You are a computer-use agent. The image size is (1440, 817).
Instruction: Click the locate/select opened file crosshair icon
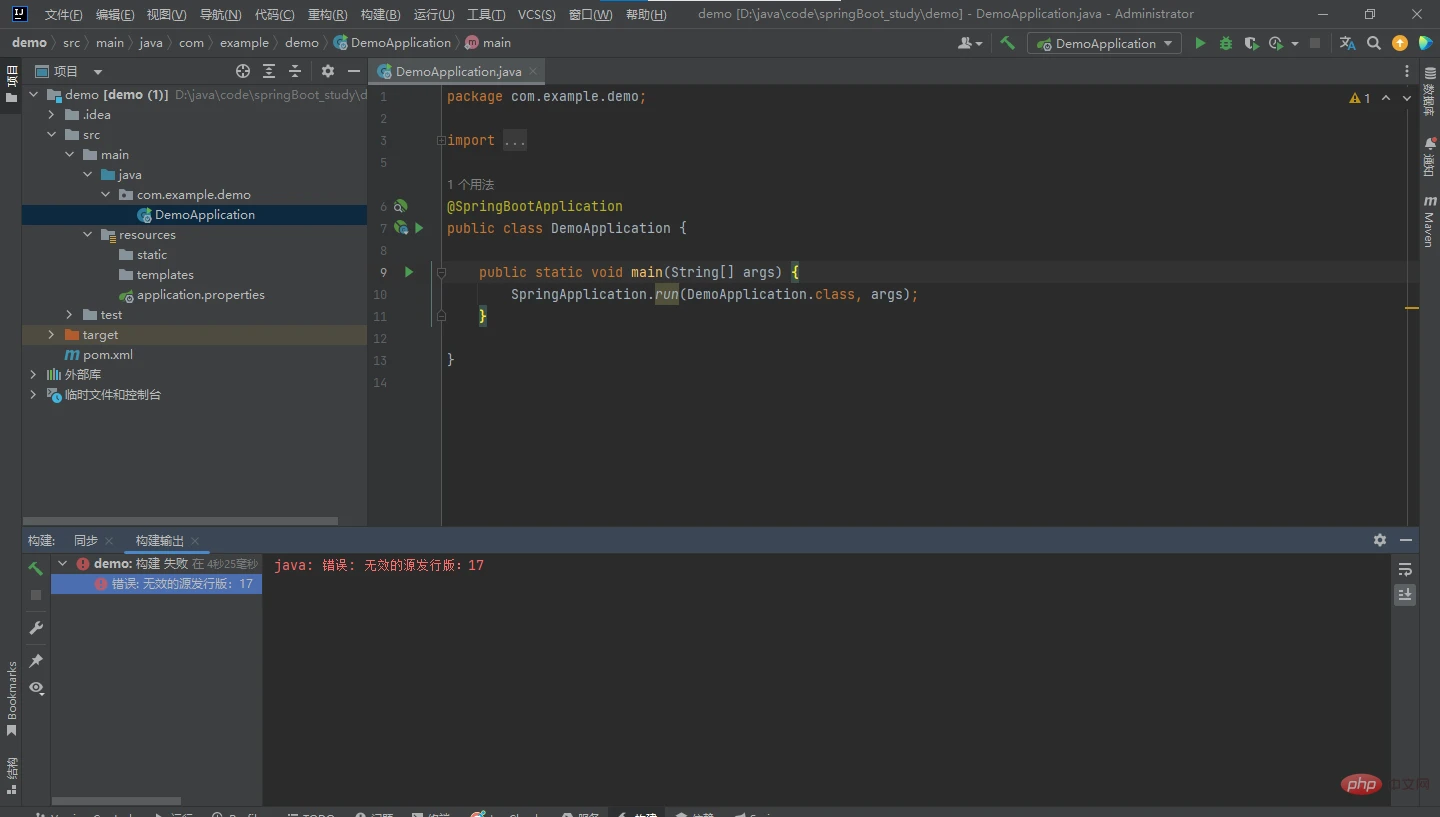(x=243, y=71)
